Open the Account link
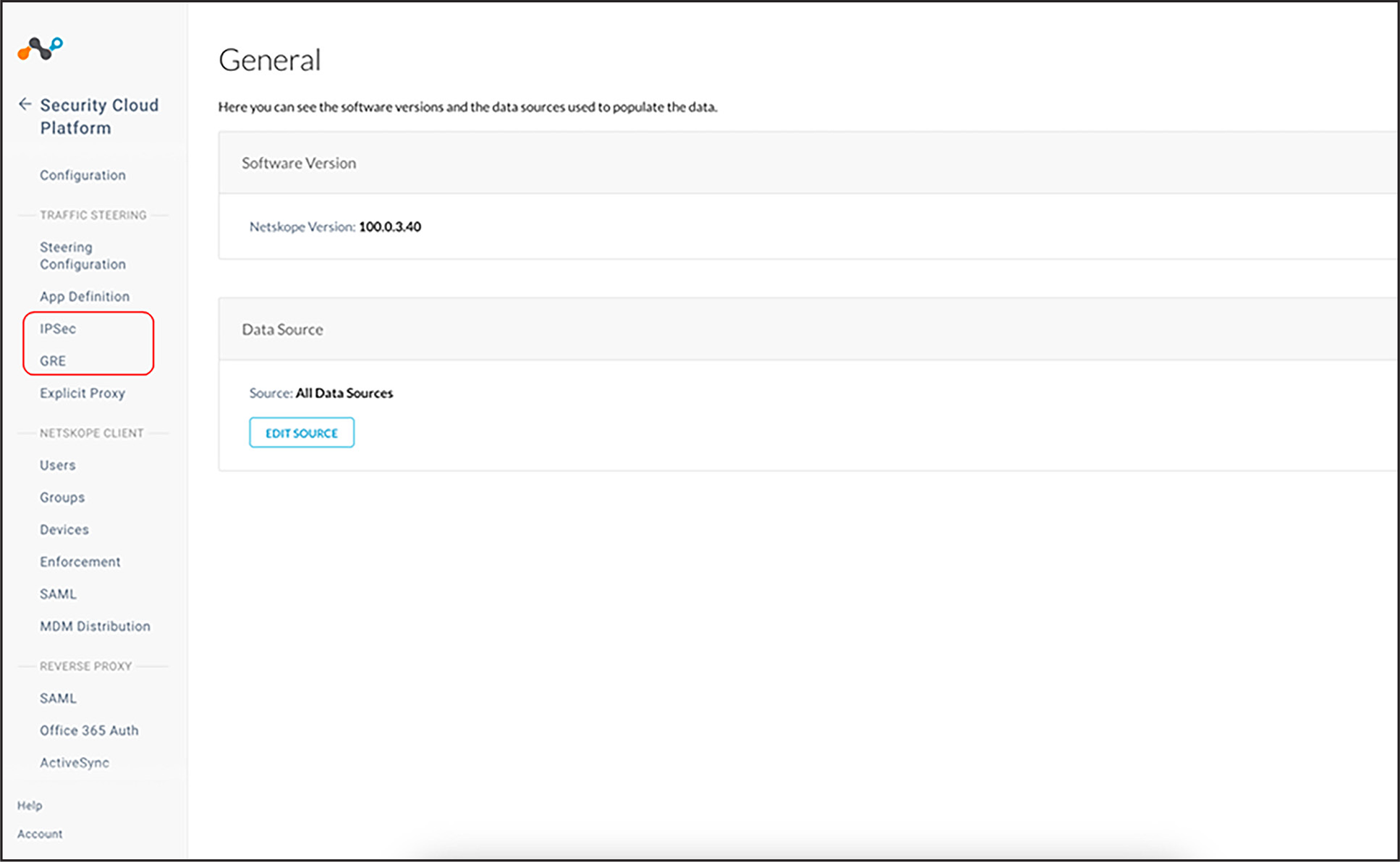Image resolution: width=1400 pixels, height=862 pixels. (40, 834)
